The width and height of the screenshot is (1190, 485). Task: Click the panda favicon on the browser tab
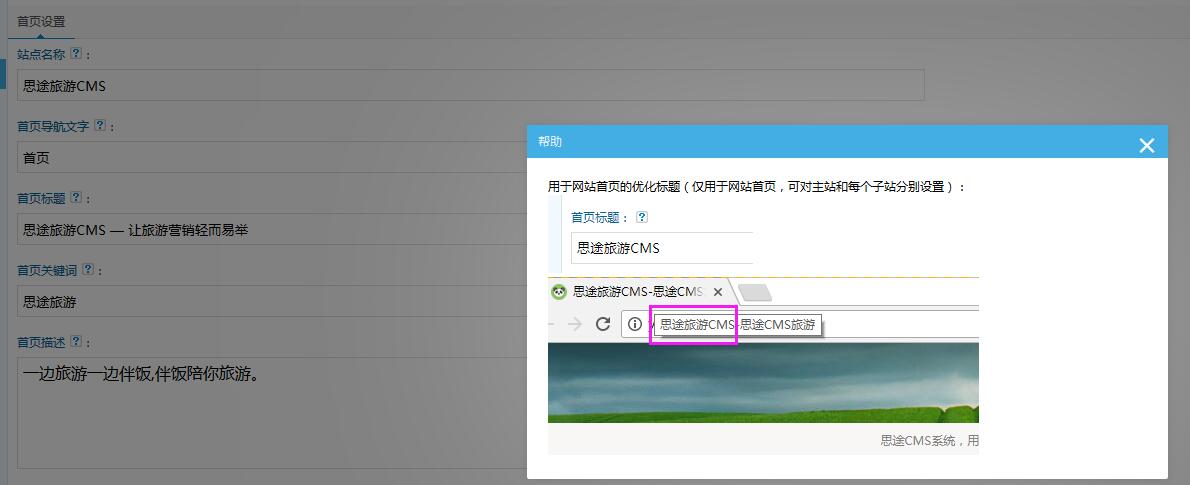[558, 292]
